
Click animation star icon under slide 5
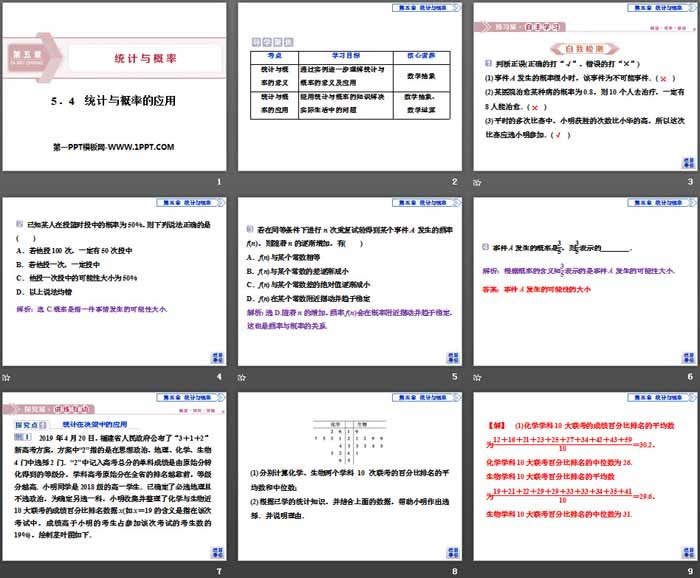[x=242, y=378]
